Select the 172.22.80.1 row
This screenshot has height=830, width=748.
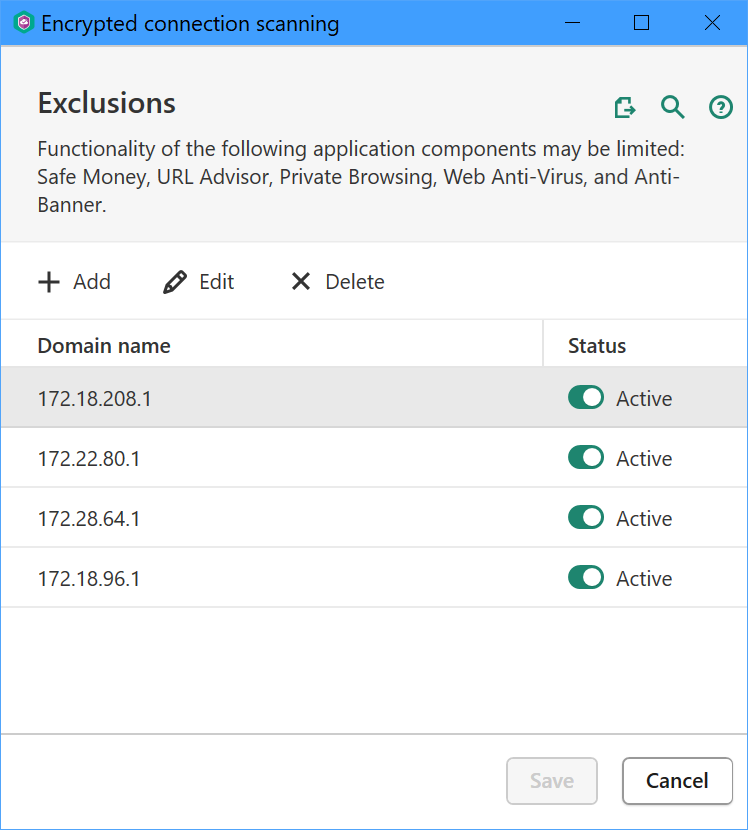pyautogui.click(x=89, y=458)
